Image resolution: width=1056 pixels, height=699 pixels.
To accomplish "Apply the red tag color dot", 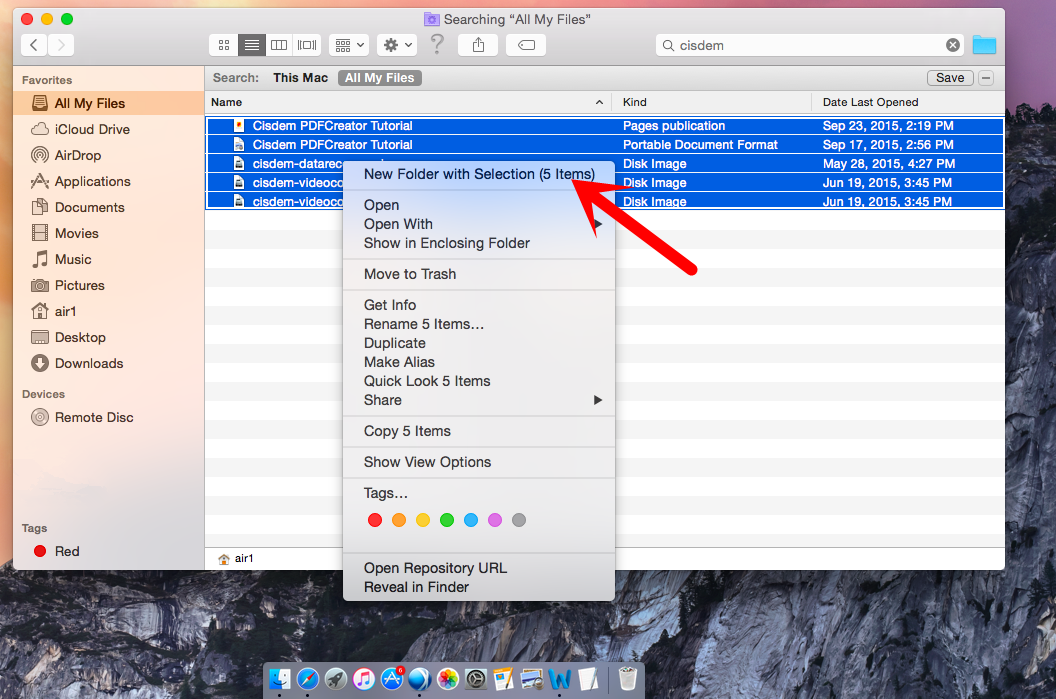I will point(375,520).
